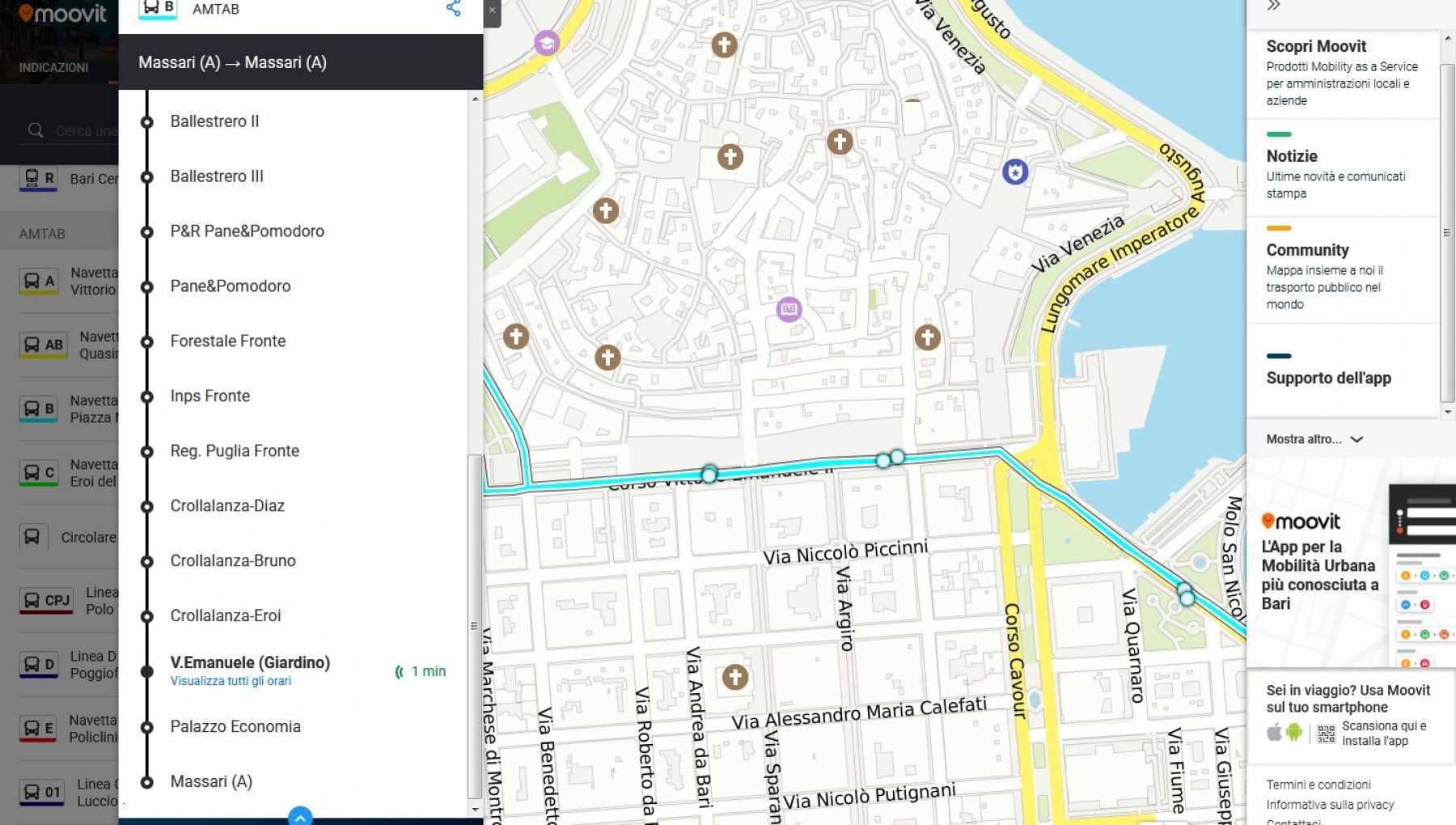Viewport: 1456px width, 825px height.
Task: Collapse the right sidebar with double chevron
Action: (x=1273, y=6)
